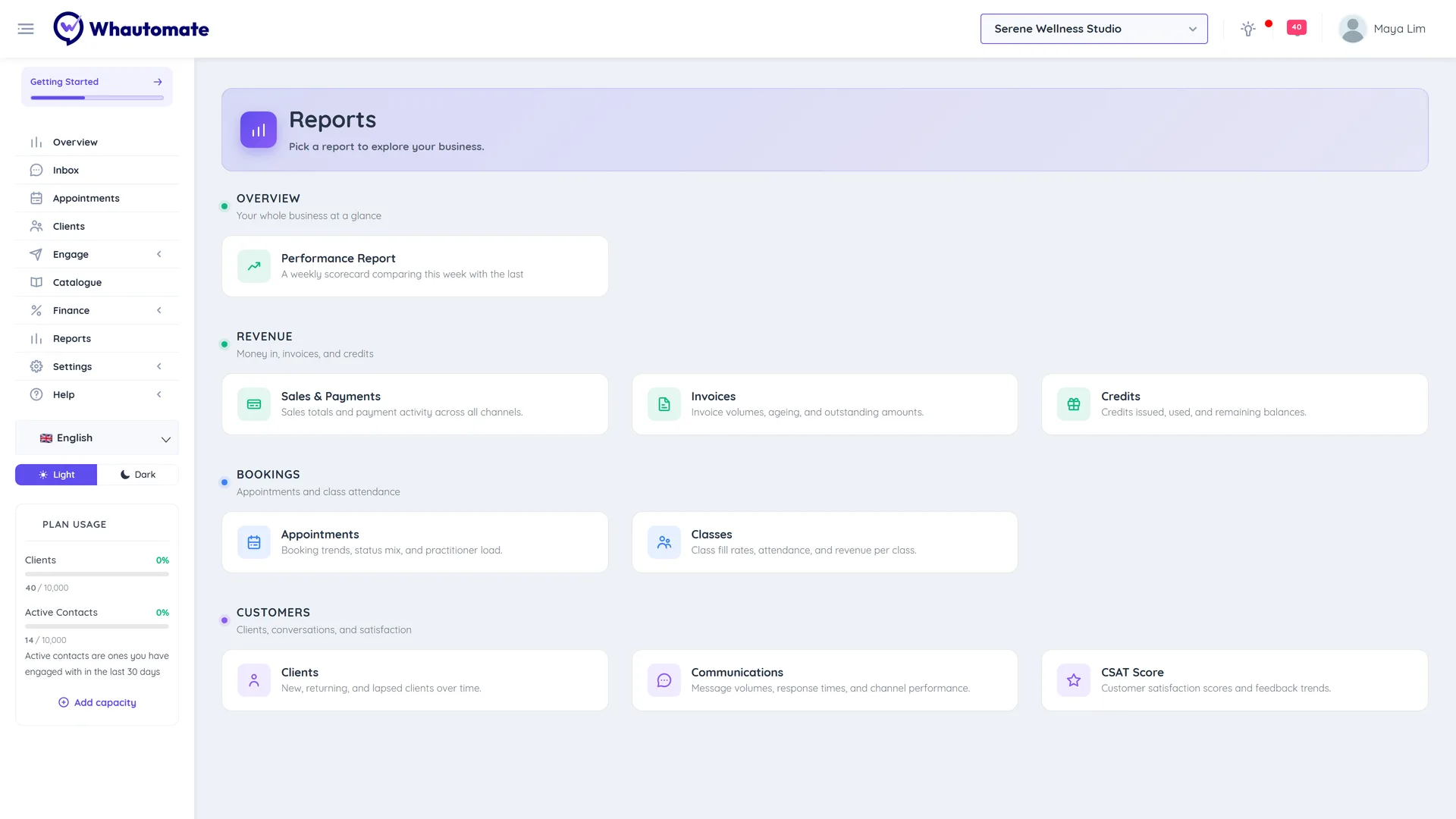
Task: Open Clients in sidebar menu
Action: (97, 226)
